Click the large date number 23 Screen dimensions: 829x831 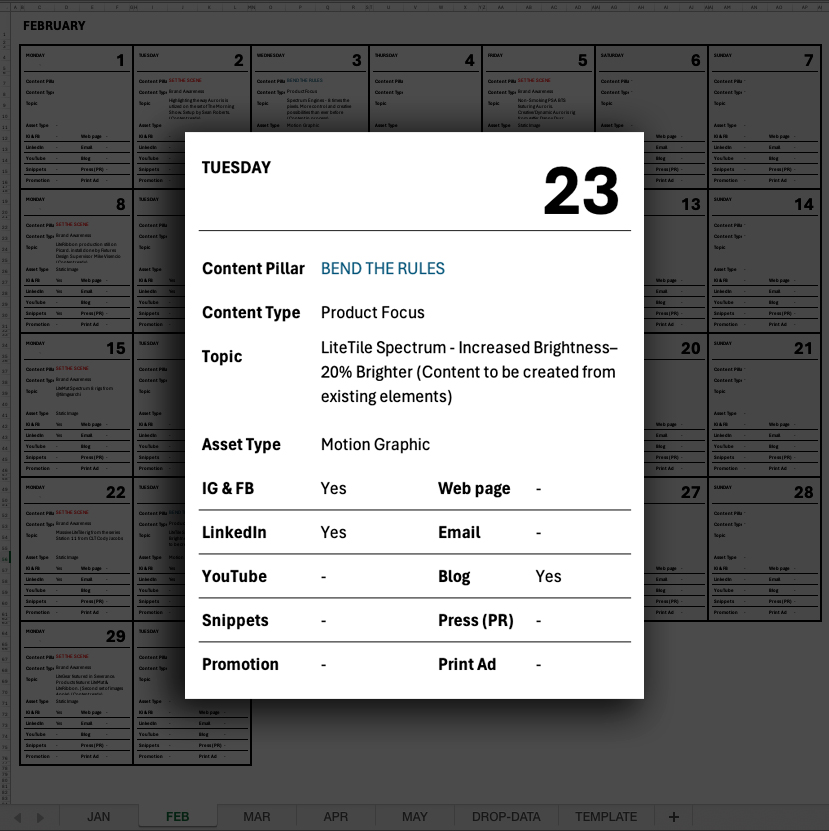tap(580, 191)
